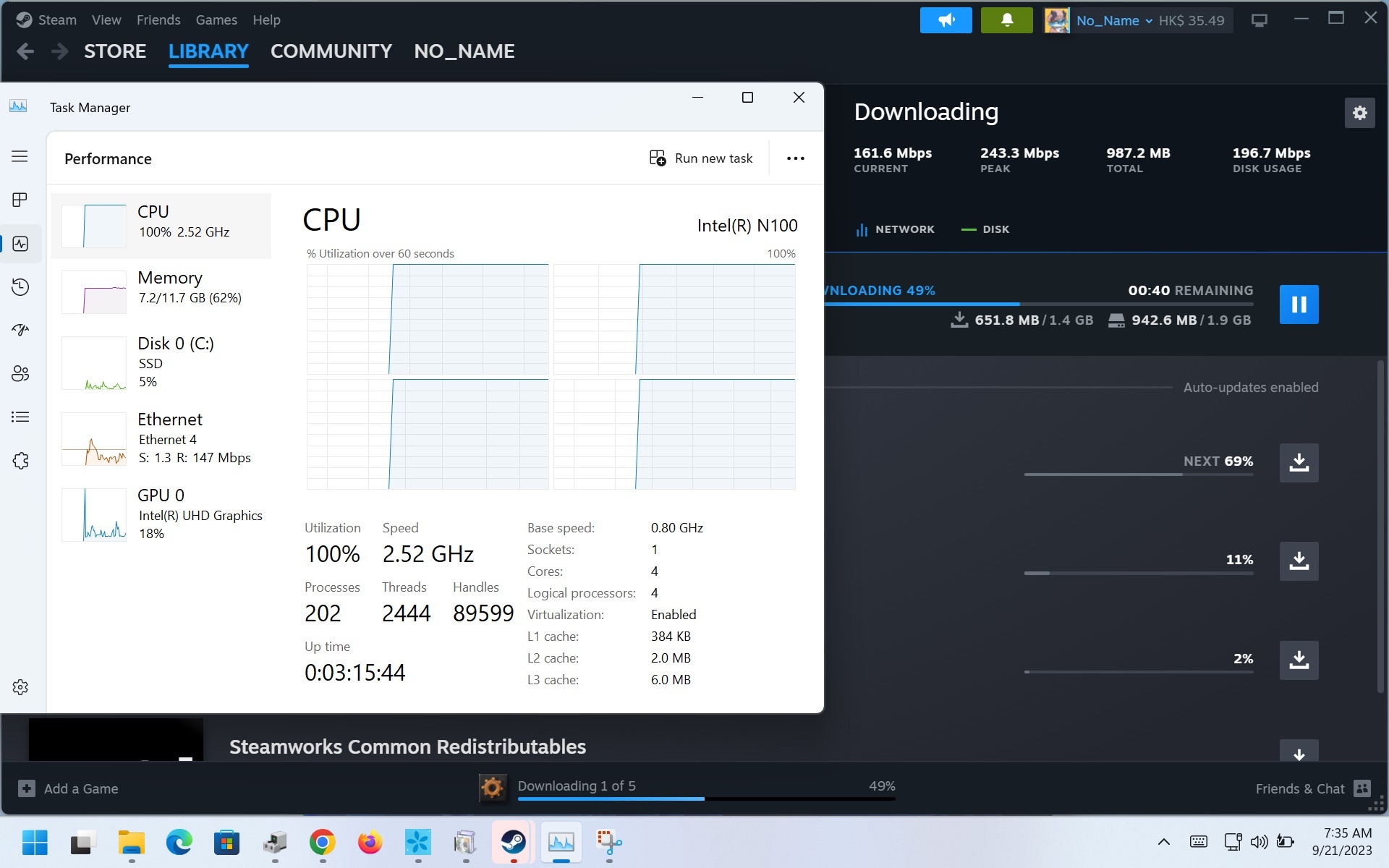Open App history page icon

[20, 287]
